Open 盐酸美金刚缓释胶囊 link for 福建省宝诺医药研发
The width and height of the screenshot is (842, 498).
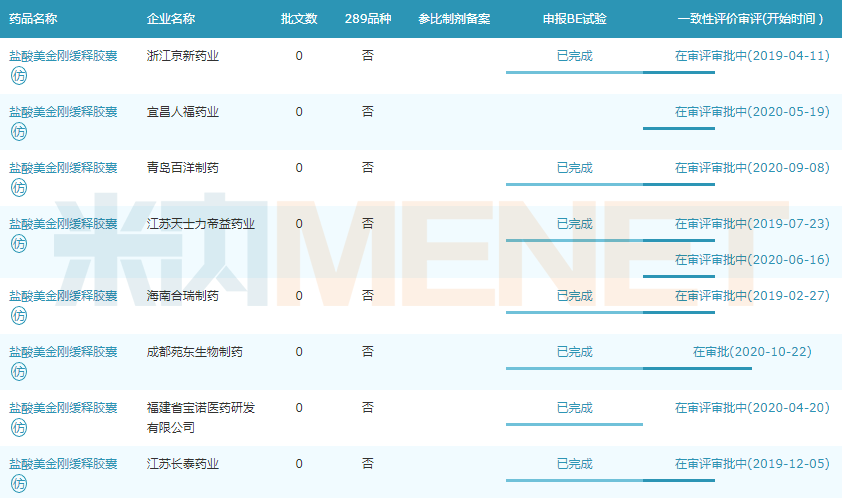pyautogui.click(x=63, y=408)
